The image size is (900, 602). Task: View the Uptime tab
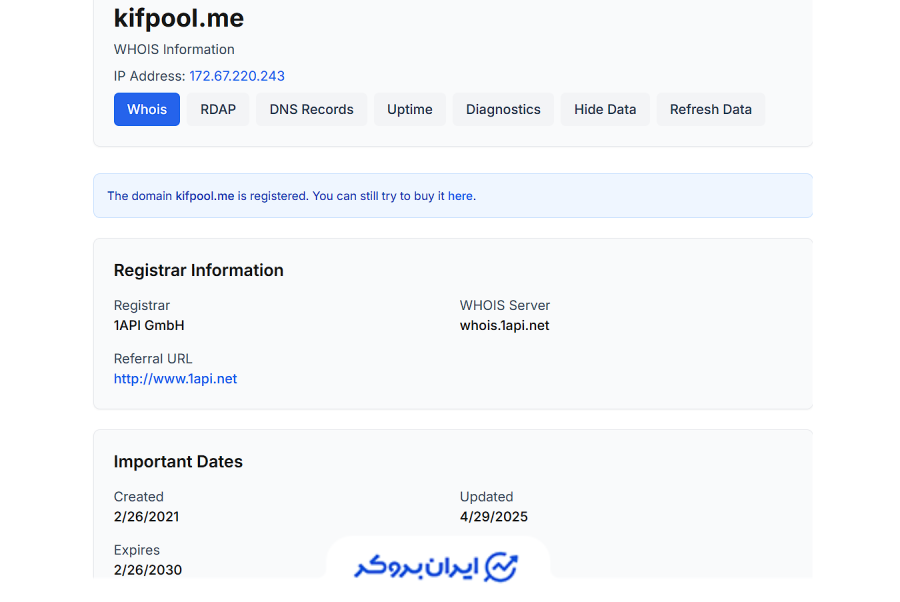coord(409,109)
